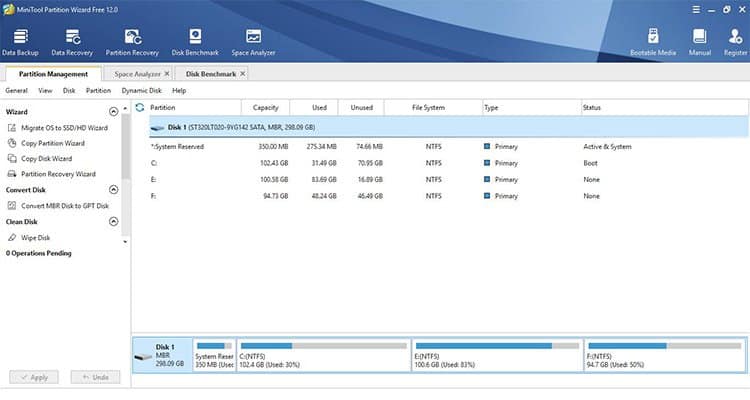Screen dimensions: 750x400
Task: Sort by Capacity column header
Action: (x=265, y=108)
